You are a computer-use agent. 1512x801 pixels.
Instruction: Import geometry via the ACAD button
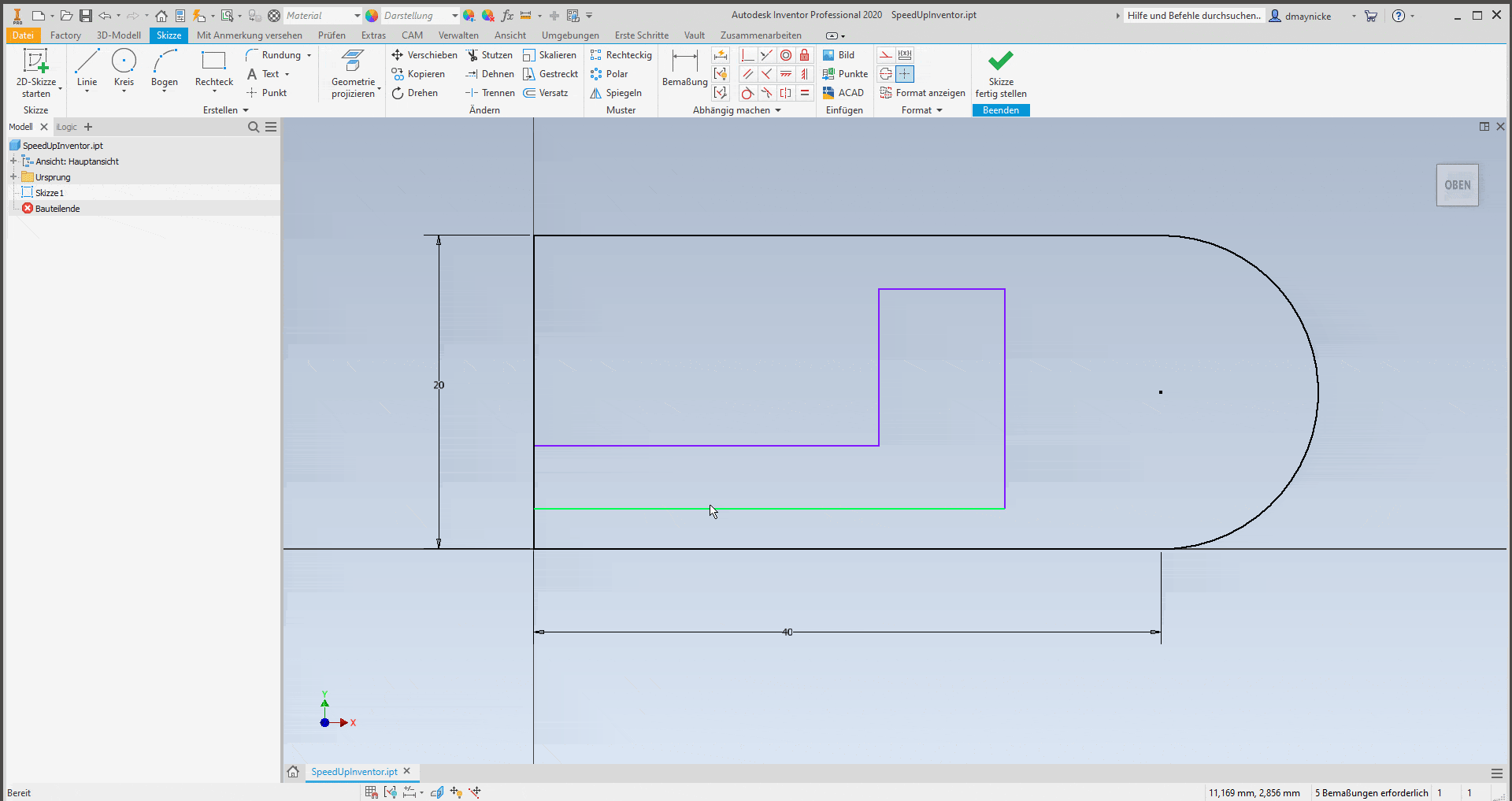pos(844,92)
